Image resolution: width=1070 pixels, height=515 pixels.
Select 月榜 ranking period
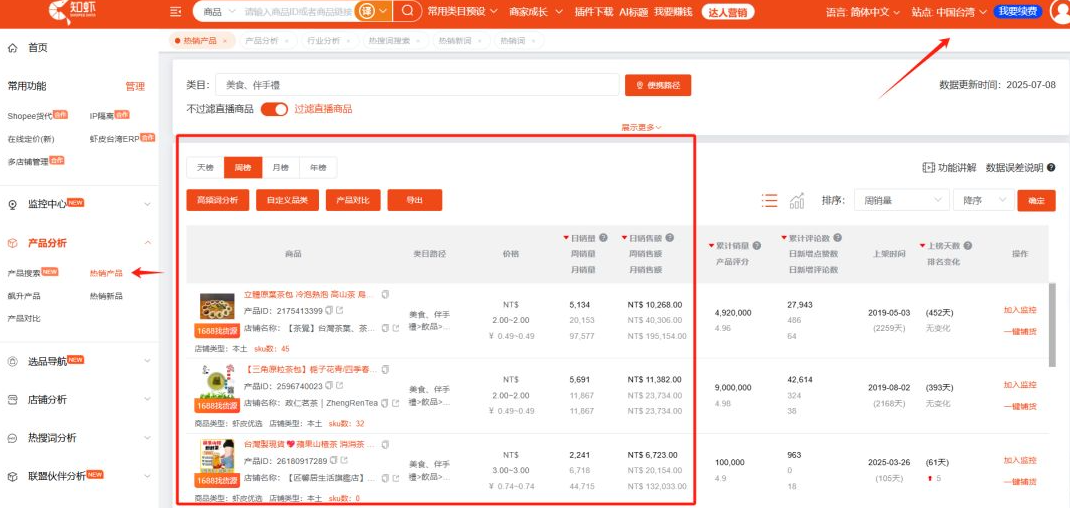[x=280, y=168]
